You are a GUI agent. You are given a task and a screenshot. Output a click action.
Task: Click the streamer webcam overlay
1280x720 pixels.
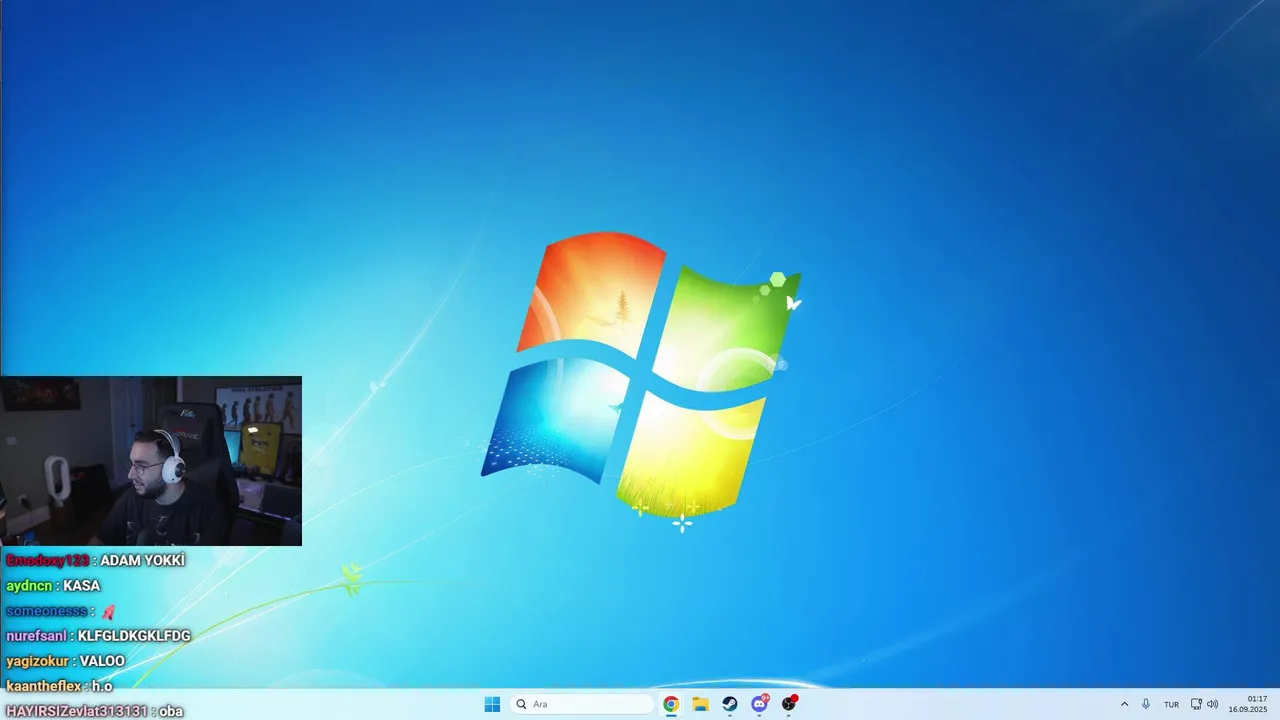tap(151, 461)
